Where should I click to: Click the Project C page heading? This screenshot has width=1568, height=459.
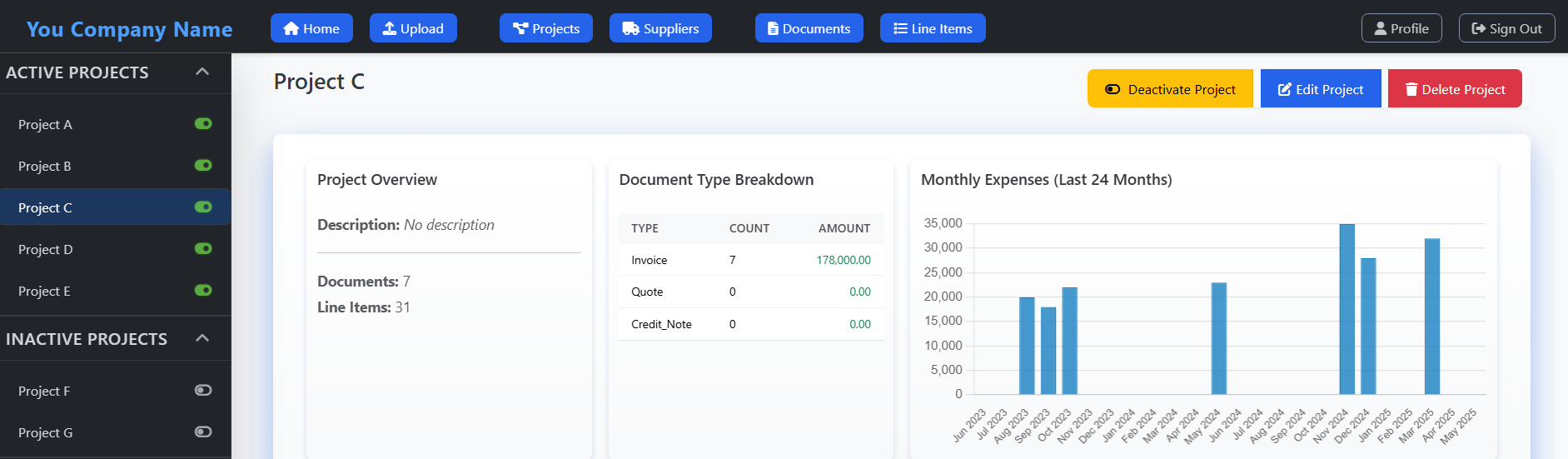click(x=319, y=82)
